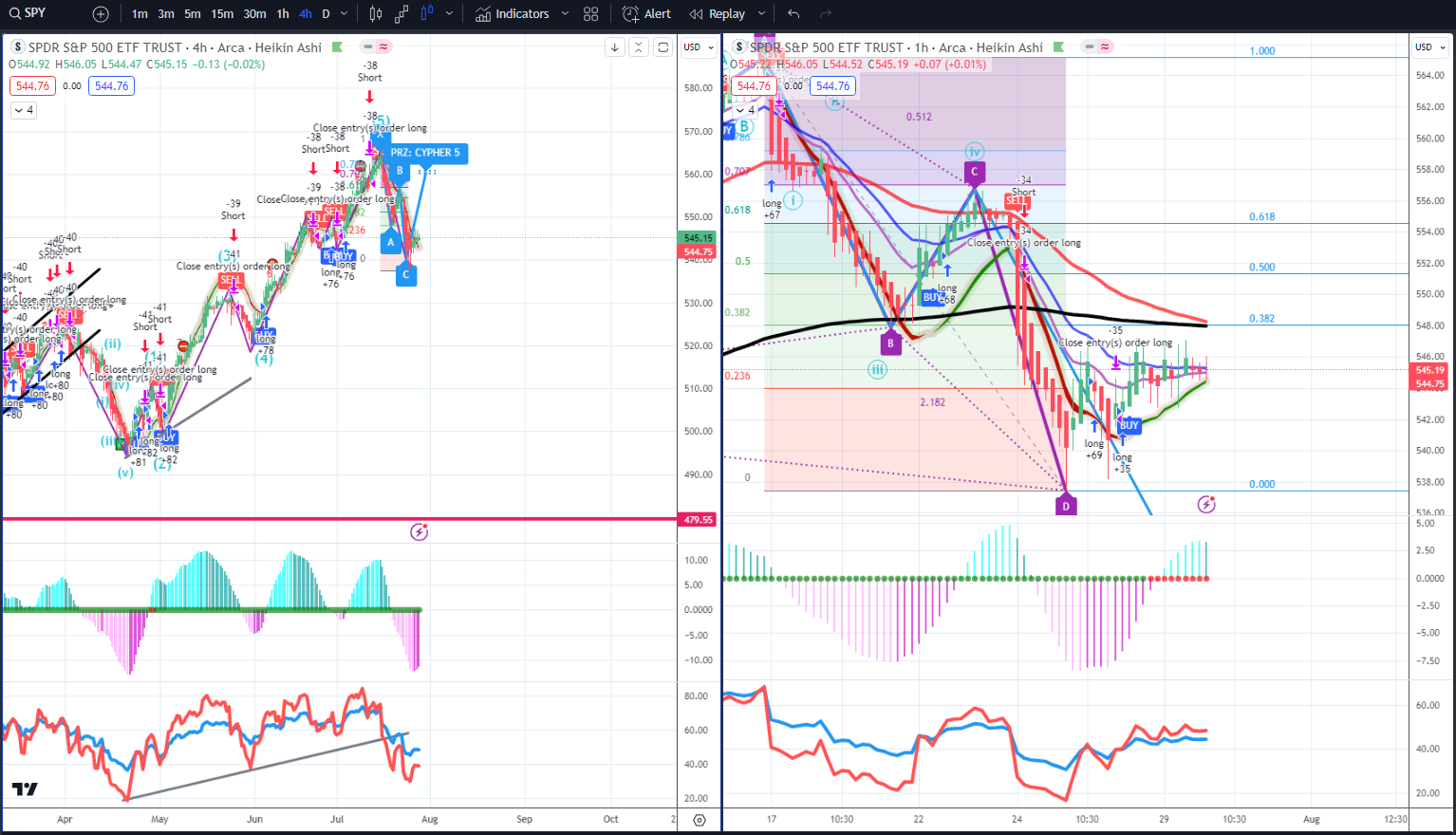The image size is (1456, 835).
Task: Select the 1h chart SELL signal label
Action: (1017, 201)
